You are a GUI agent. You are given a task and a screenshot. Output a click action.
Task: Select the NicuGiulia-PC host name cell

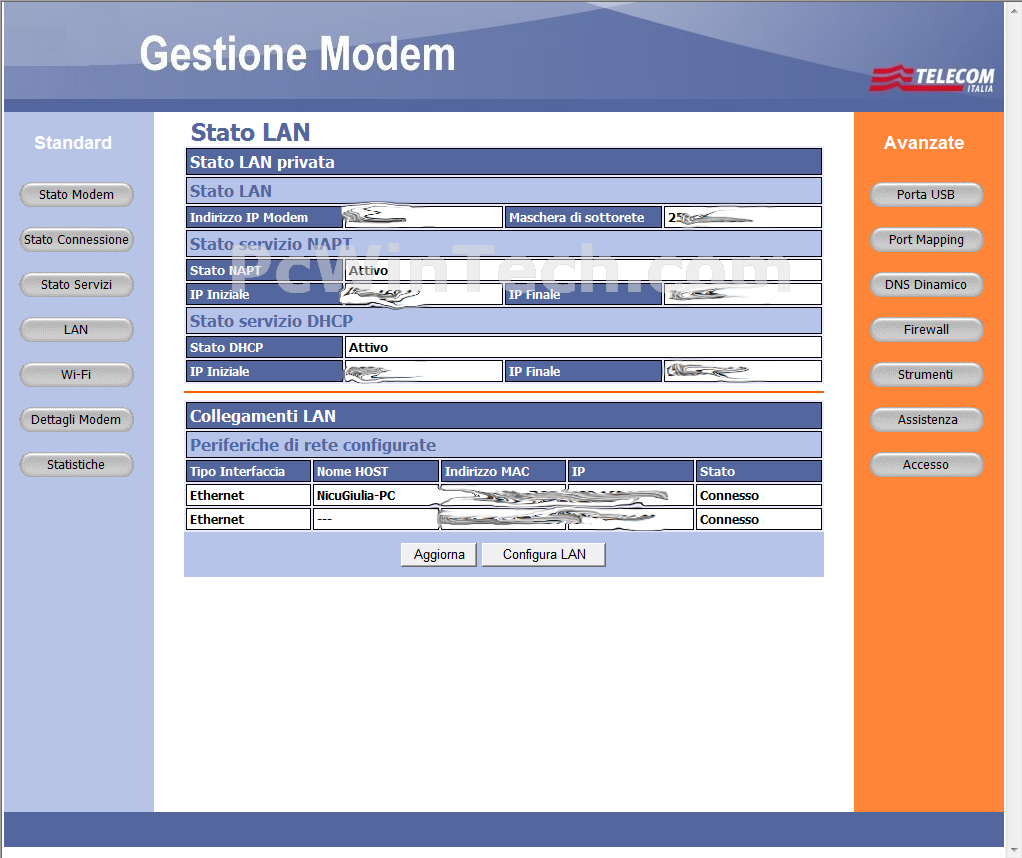click(x=376, y=496)
